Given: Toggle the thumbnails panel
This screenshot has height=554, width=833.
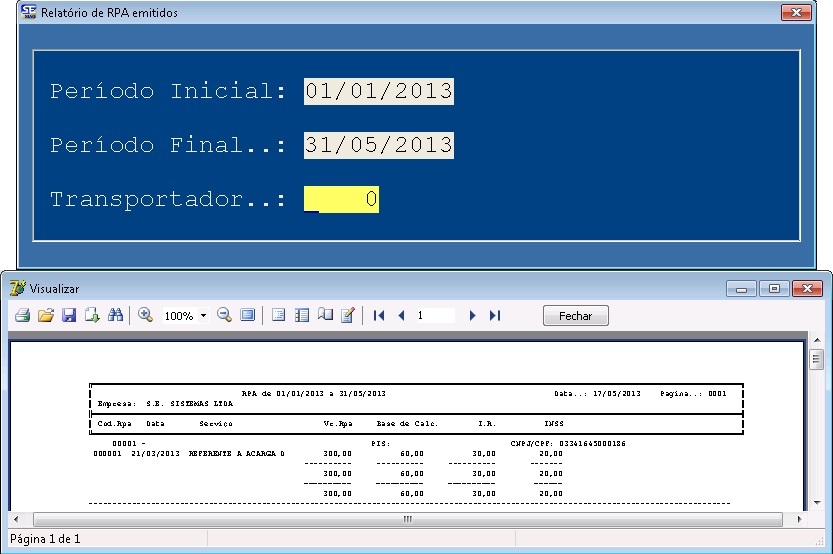Looking at the screenshot, I should tap(302, 315).
